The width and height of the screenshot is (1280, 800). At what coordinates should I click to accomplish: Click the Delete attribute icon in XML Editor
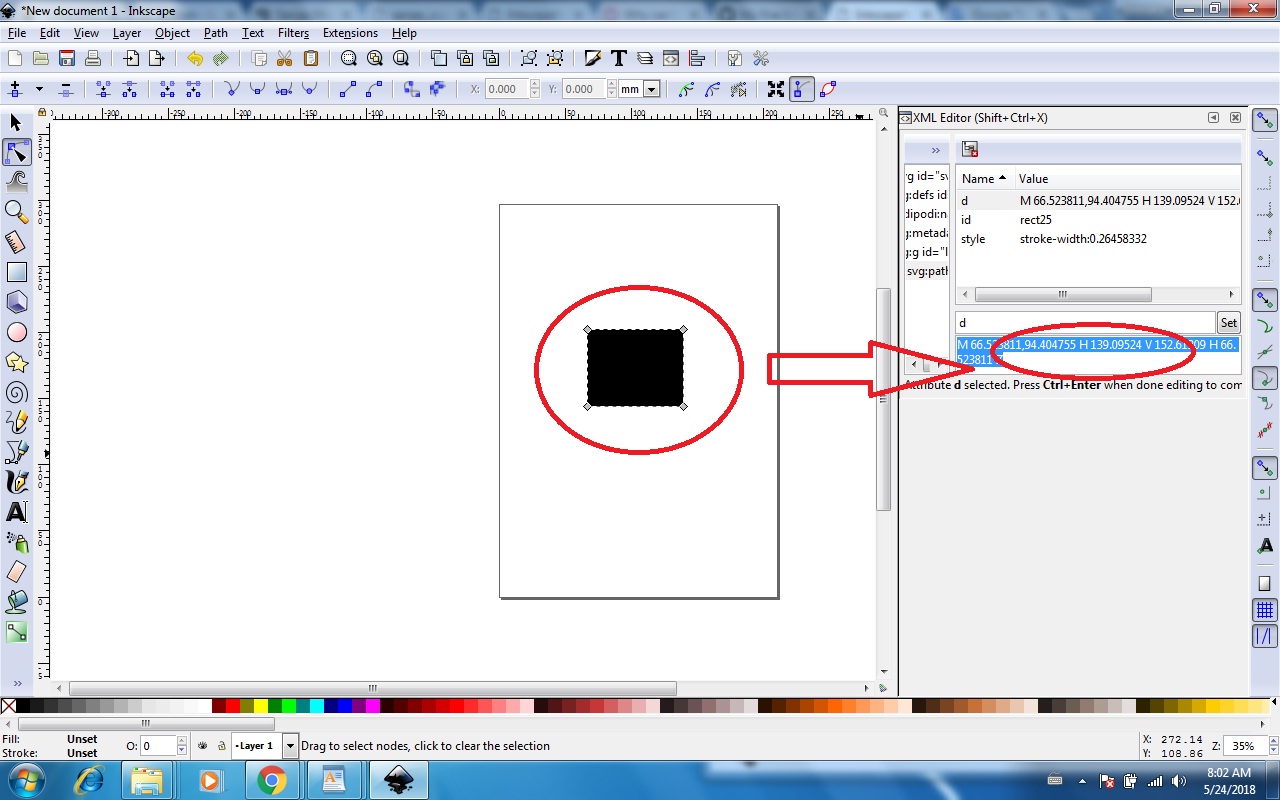(x=969, y=149)
